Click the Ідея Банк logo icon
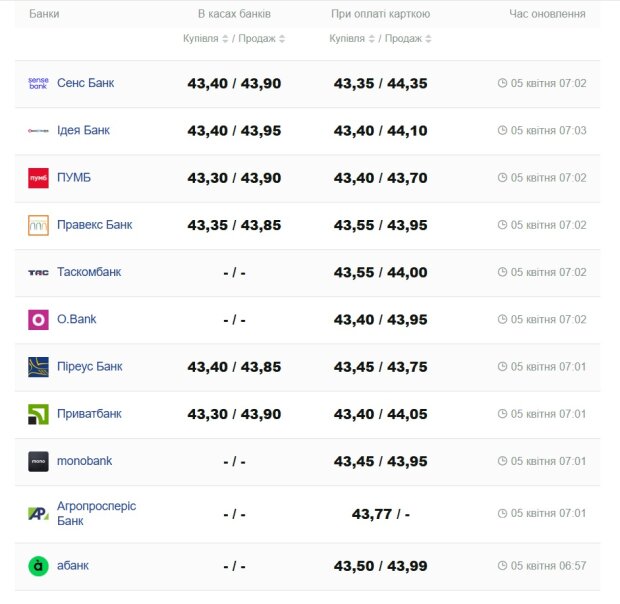 point(38,131)
